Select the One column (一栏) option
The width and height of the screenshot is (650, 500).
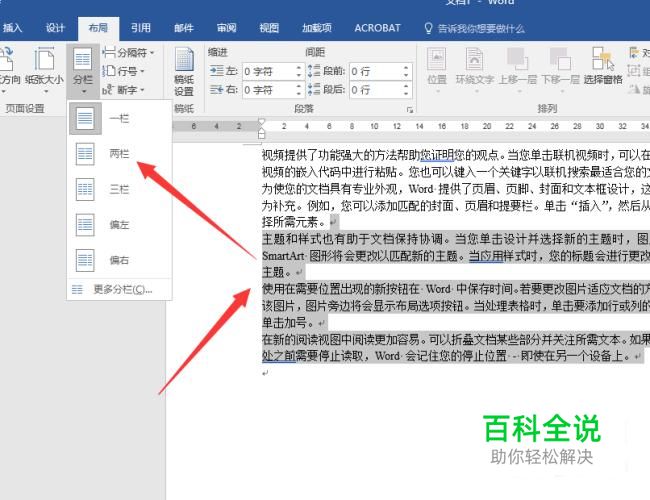119,119
